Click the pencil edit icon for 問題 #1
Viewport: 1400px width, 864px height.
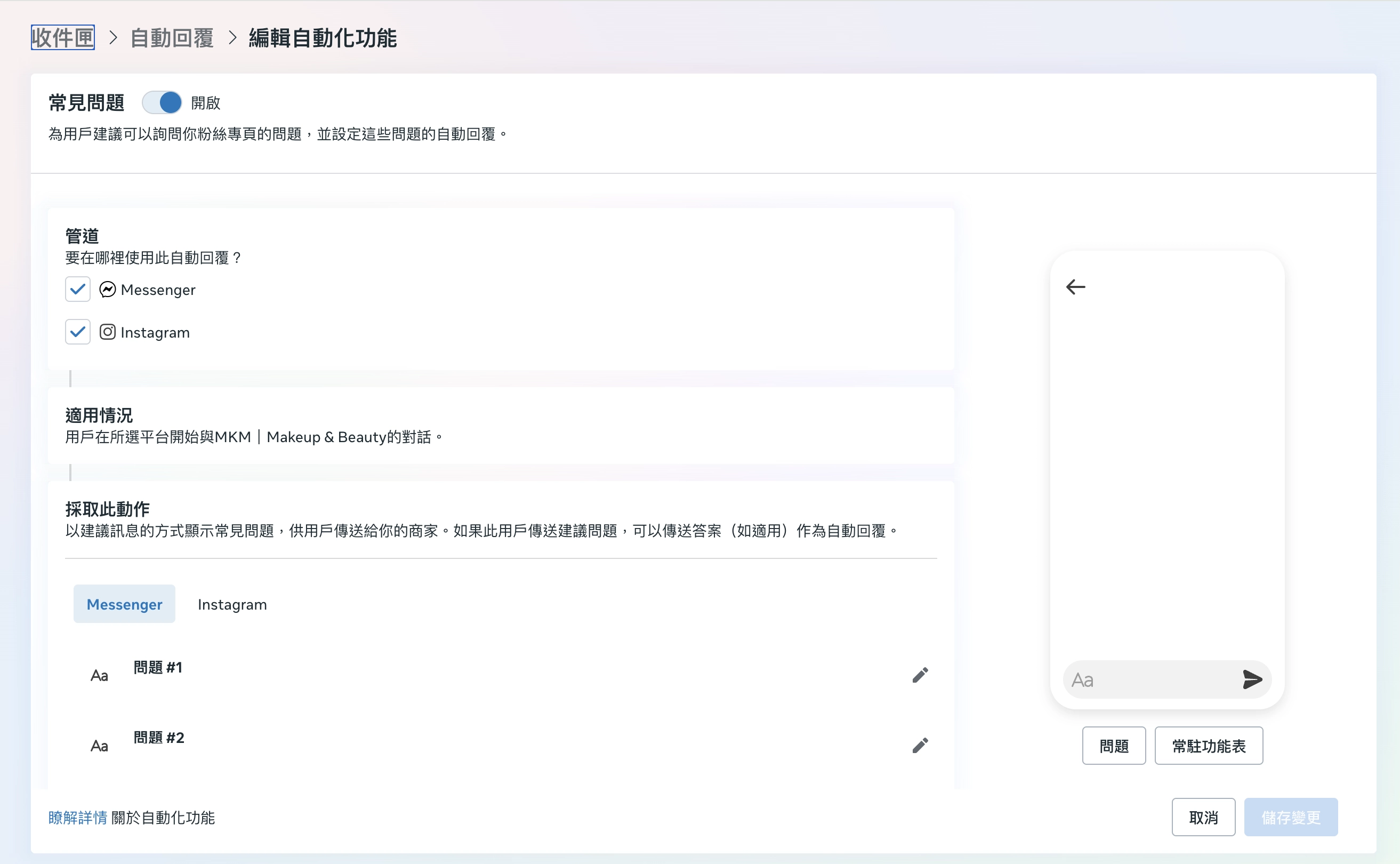point(920,675)
